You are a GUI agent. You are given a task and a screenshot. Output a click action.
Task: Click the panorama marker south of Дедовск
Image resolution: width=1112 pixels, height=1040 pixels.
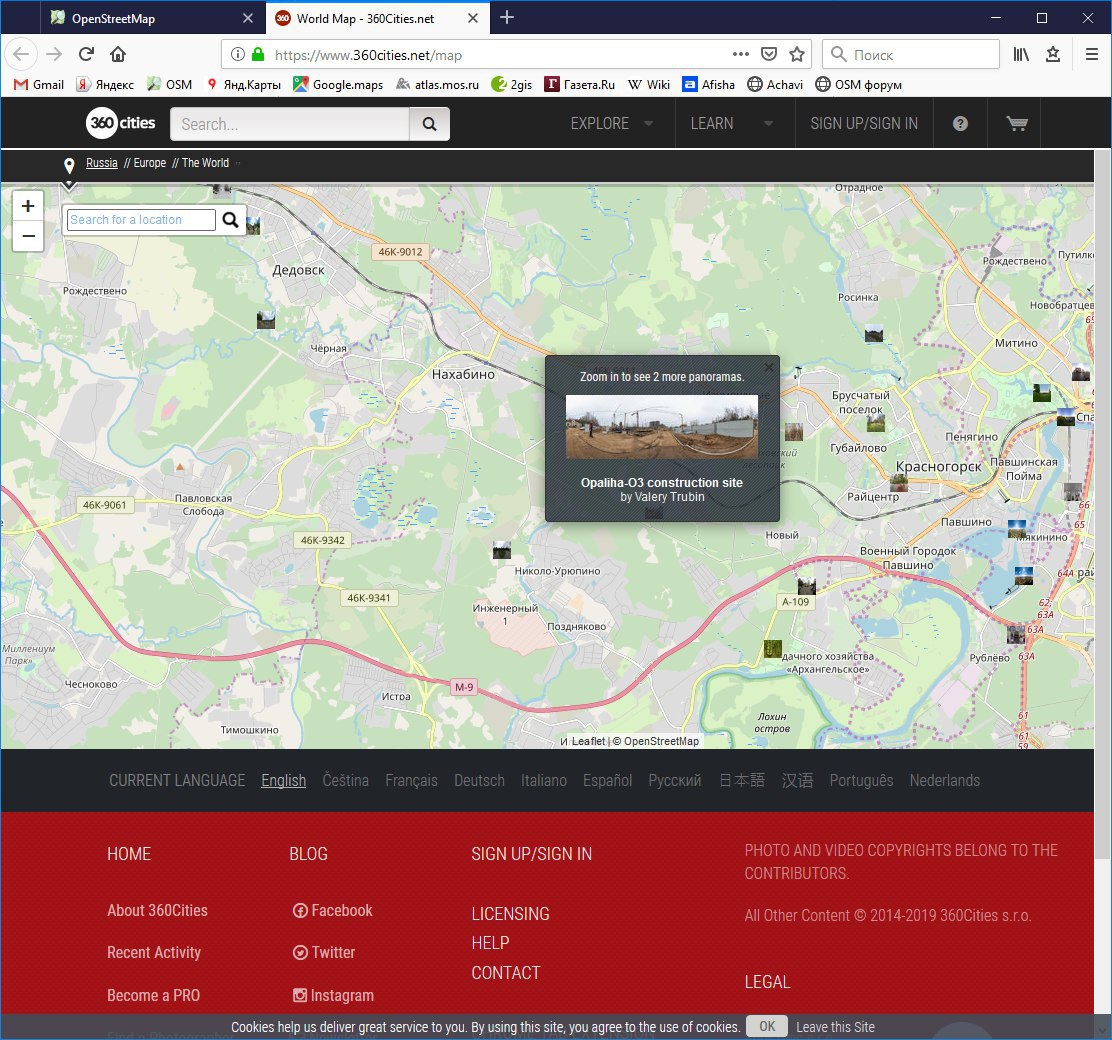pos(266,320)
